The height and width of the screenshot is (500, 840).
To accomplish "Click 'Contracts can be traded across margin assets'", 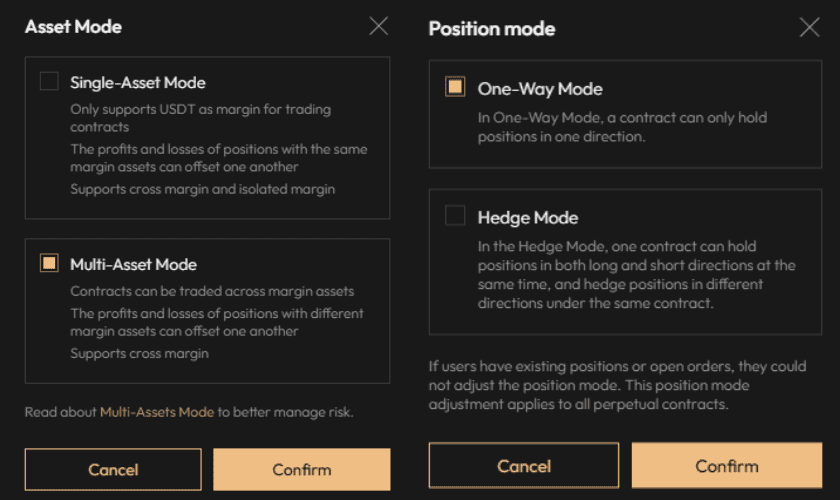I will click(212, 291).
